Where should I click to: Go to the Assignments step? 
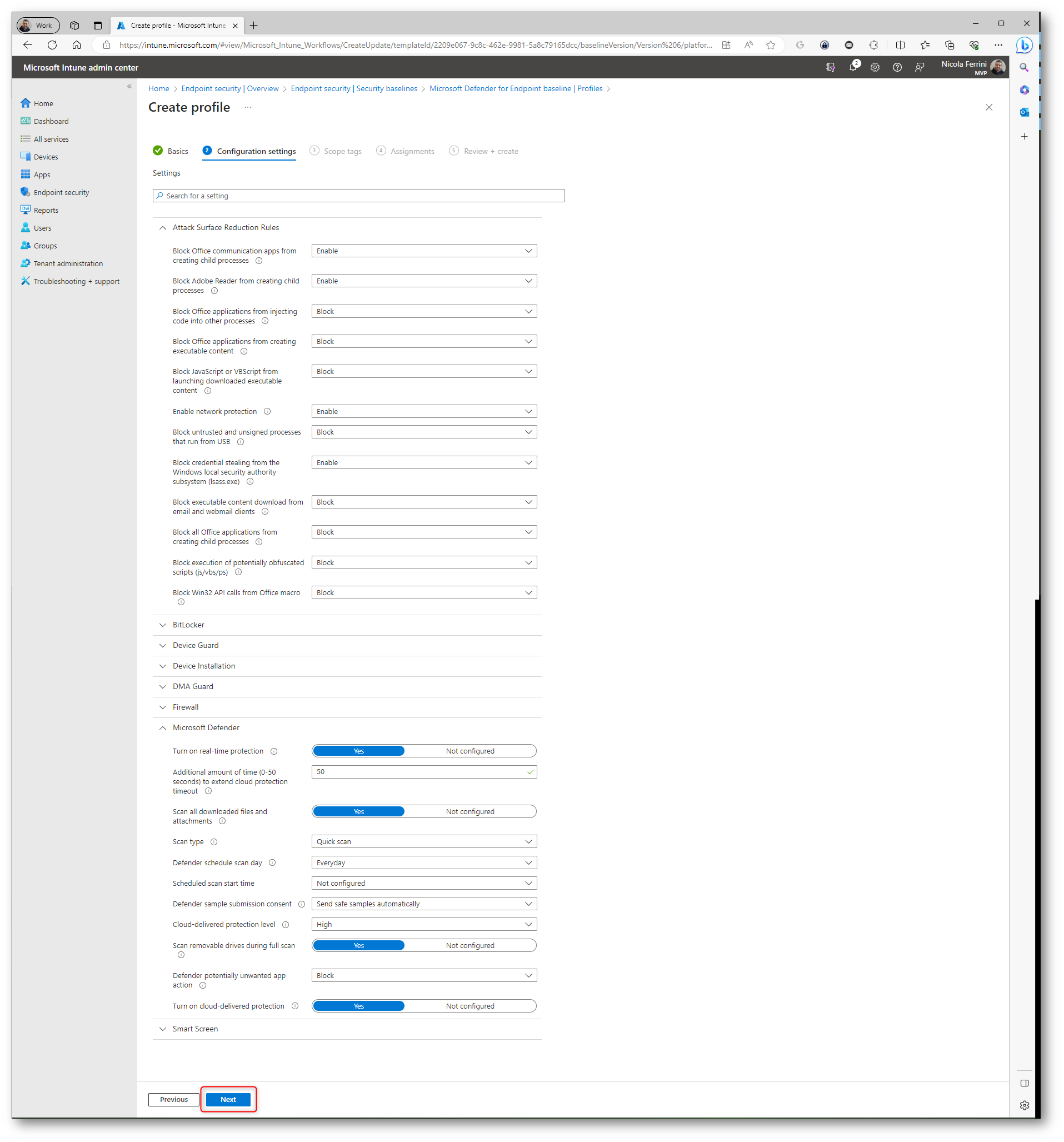point(405,151)
